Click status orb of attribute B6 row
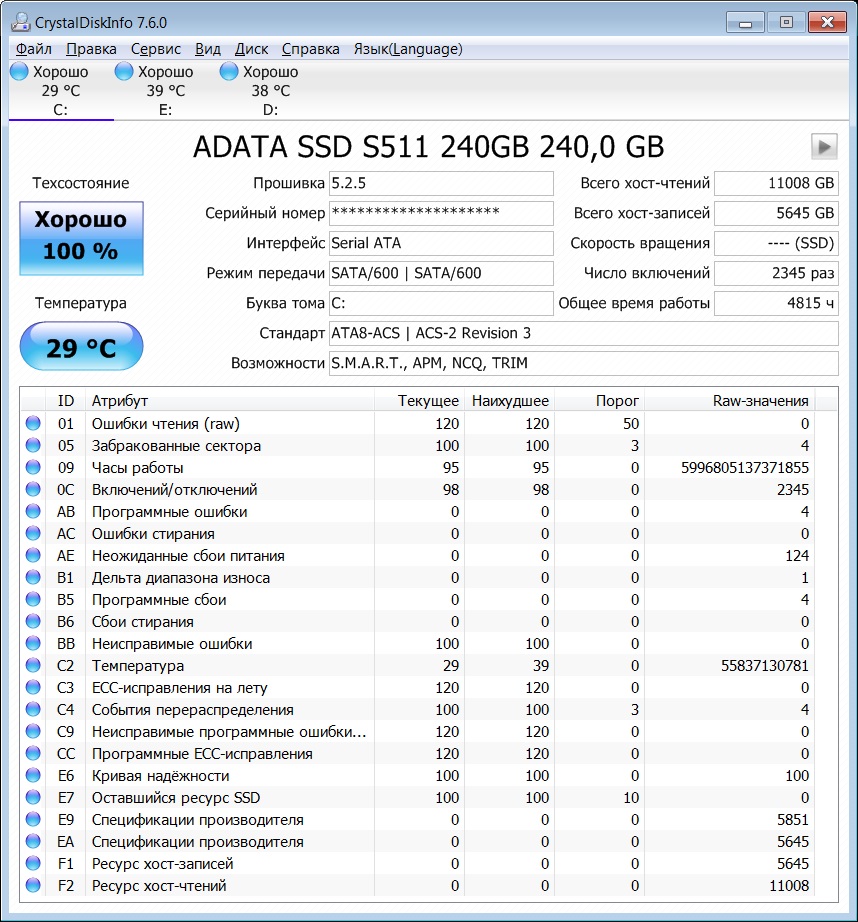This screenshot has height=922, width=858. 33,622
